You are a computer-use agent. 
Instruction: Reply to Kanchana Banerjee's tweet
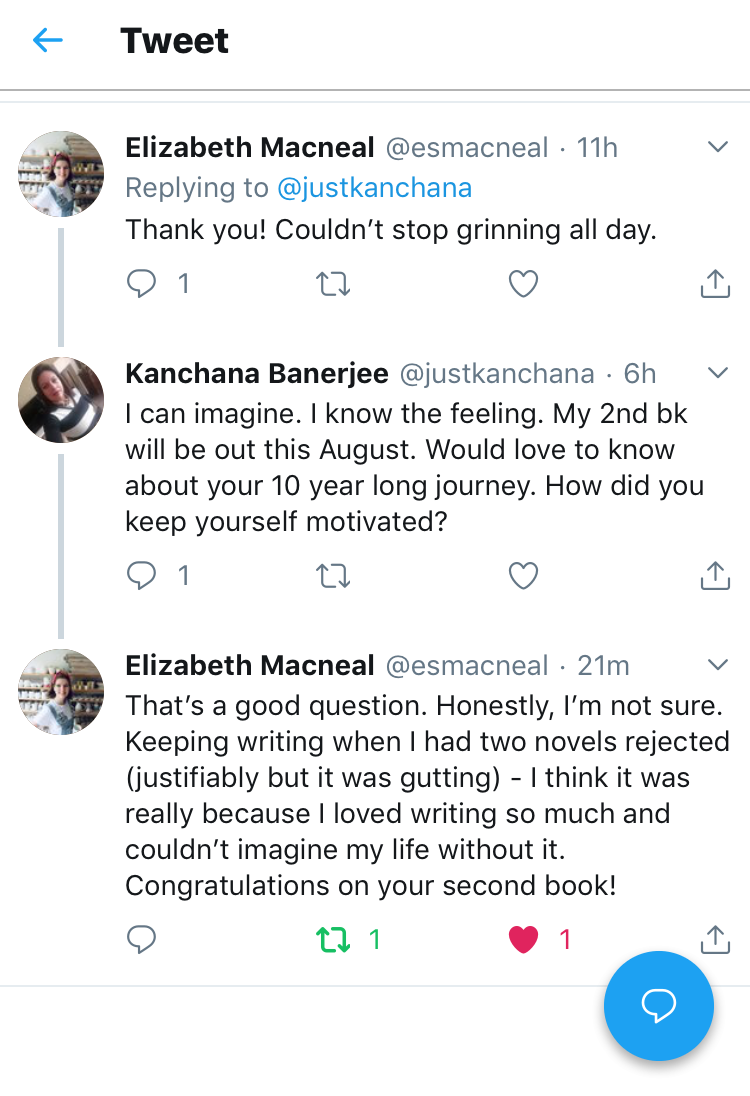143,575
